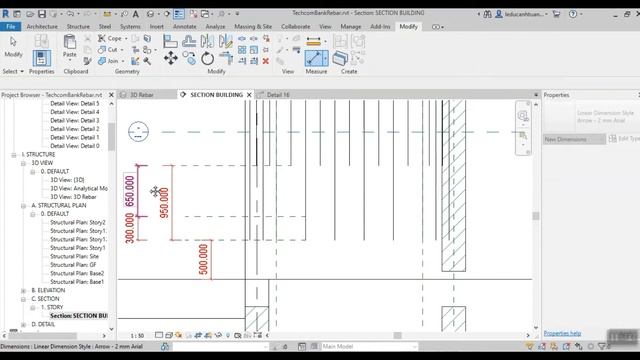The height and width of the screenshot is (360, 640).
Task: Switch to the Massing & Site tab
Action: (253, 27)
